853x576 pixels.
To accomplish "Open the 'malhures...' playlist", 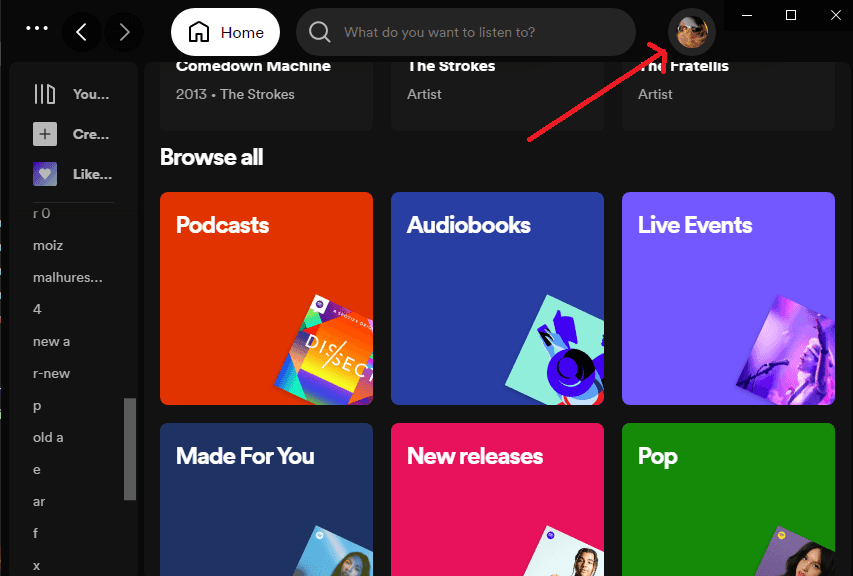I will click(x=67, y=277).
